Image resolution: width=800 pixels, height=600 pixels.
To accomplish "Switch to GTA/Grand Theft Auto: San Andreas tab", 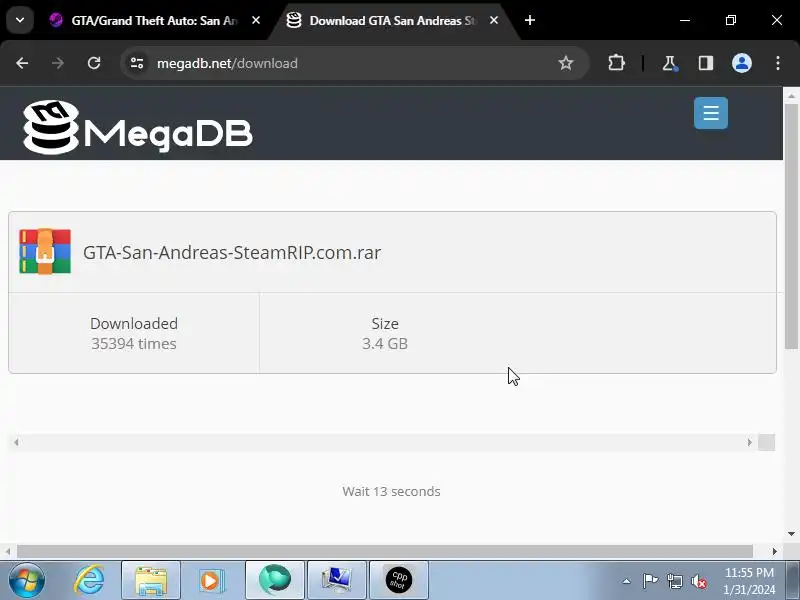I will point(155,20).
